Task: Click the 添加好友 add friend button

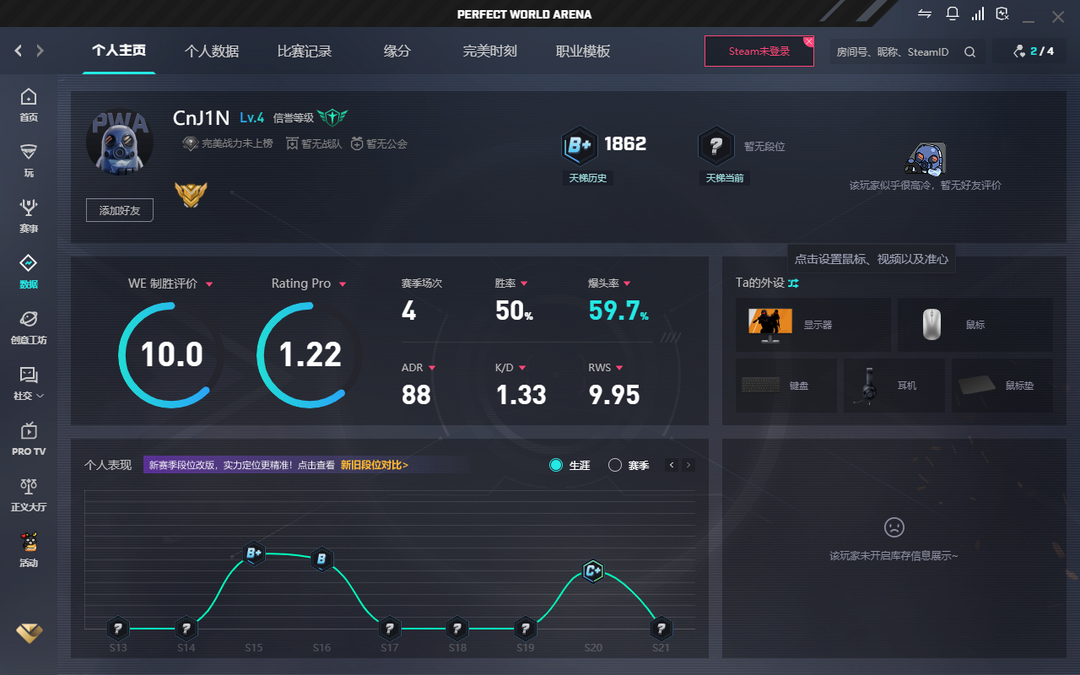Action: [x=119, y=210]
